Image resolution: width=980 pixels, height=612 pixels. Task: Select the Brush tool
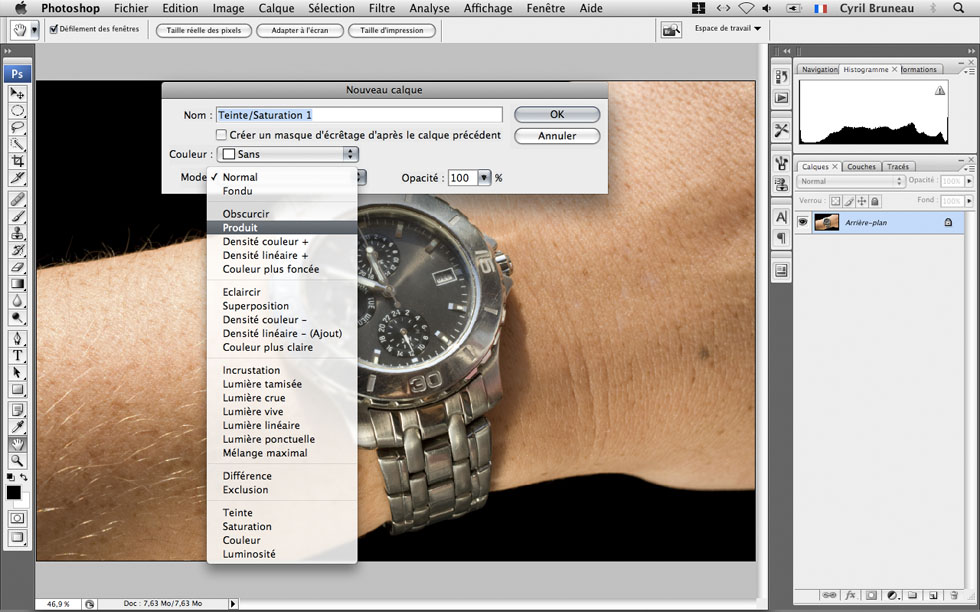[x=17, y=216]
